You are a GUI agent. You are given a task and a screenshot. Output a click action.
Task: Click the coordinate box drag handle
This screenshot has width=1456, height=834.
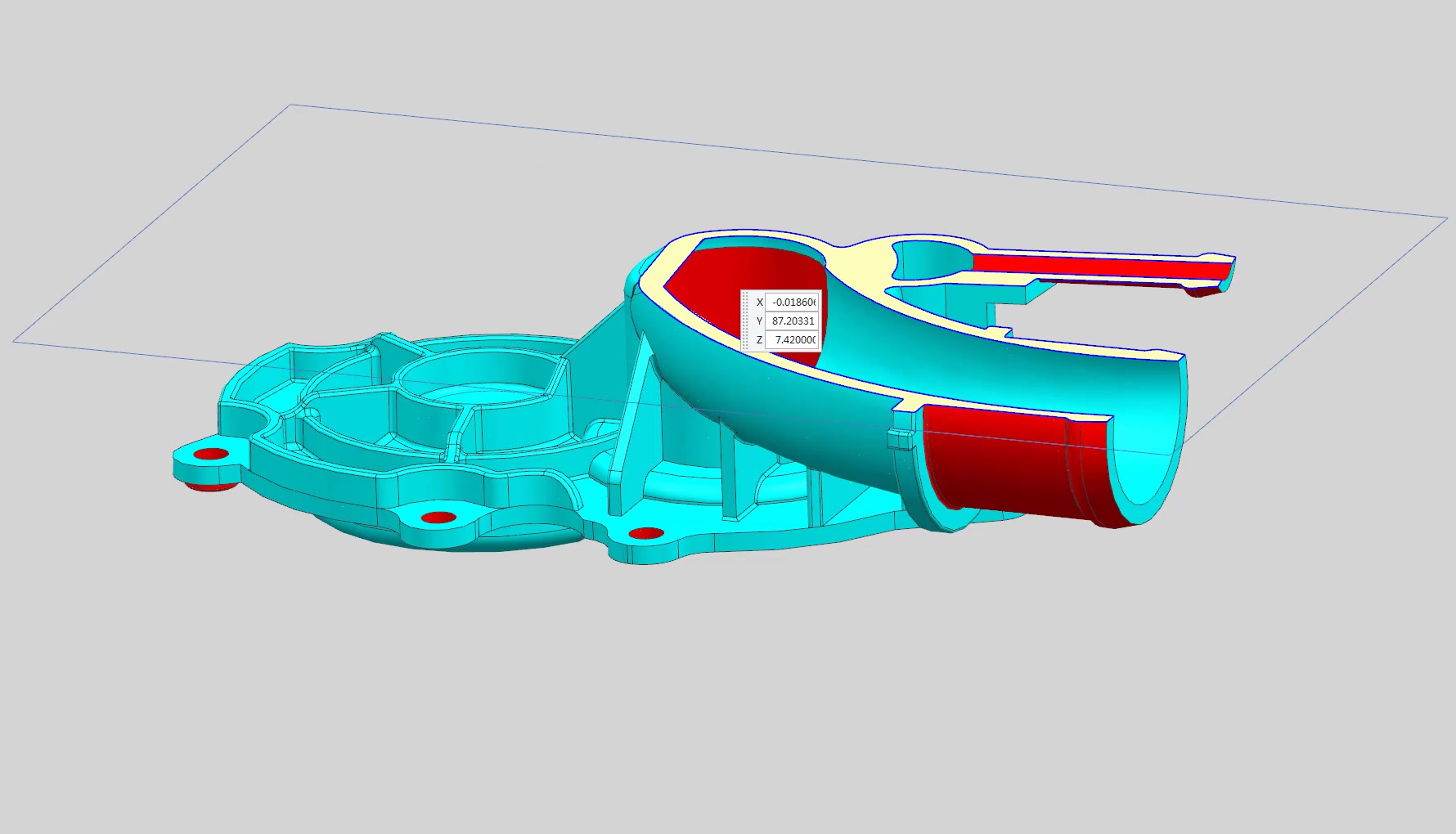pyautogui.click(x=745, y=321)
